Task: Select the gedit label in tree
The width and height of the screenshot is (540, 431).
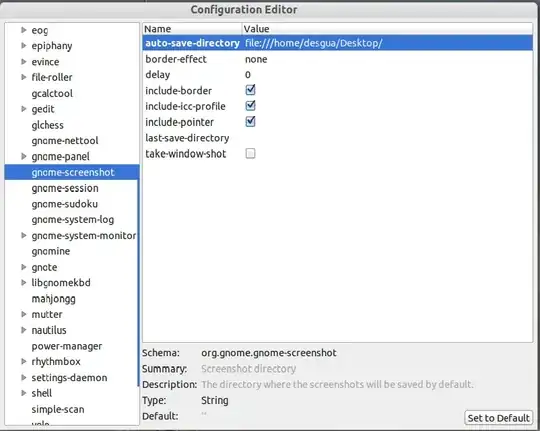Action: pyautogui.click(x=43, y=109)
